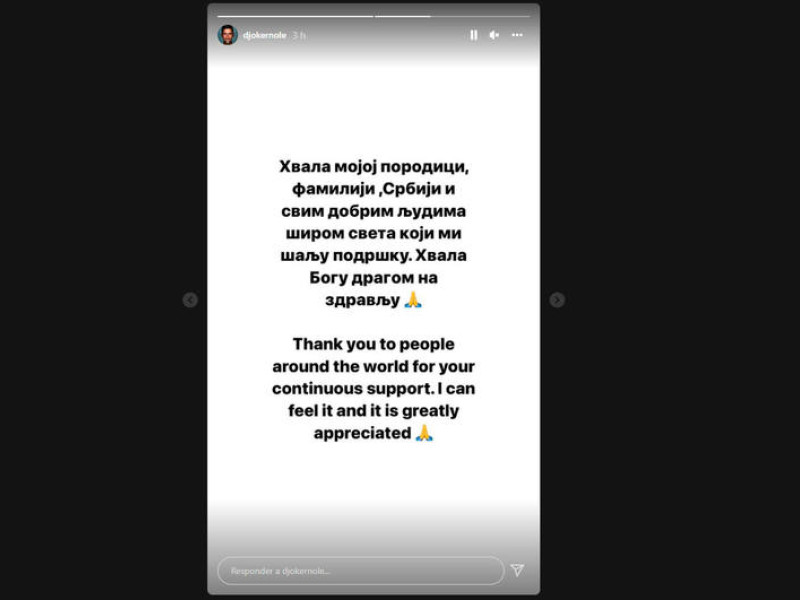Screen dimensions: 800x600
Task: Click dark backdrop left of story to dismiss
Action: pyautogui.click(x=102, y=300)
